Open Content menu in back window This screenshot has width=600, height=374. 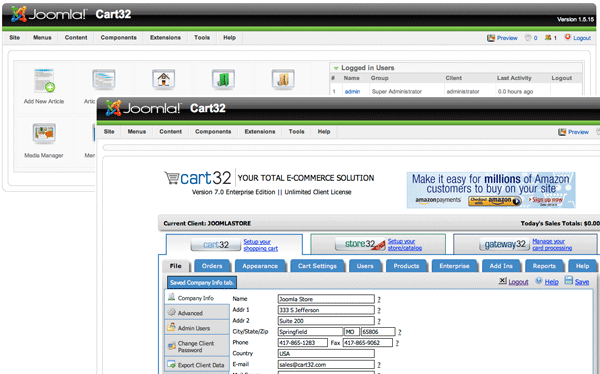pos(76,38)
